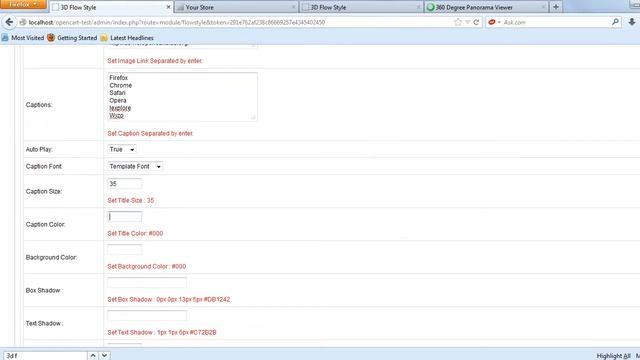Screen dimensions: 640x360
Task: Click the Getting Started bookmark icon
Action: click(51, 38)
